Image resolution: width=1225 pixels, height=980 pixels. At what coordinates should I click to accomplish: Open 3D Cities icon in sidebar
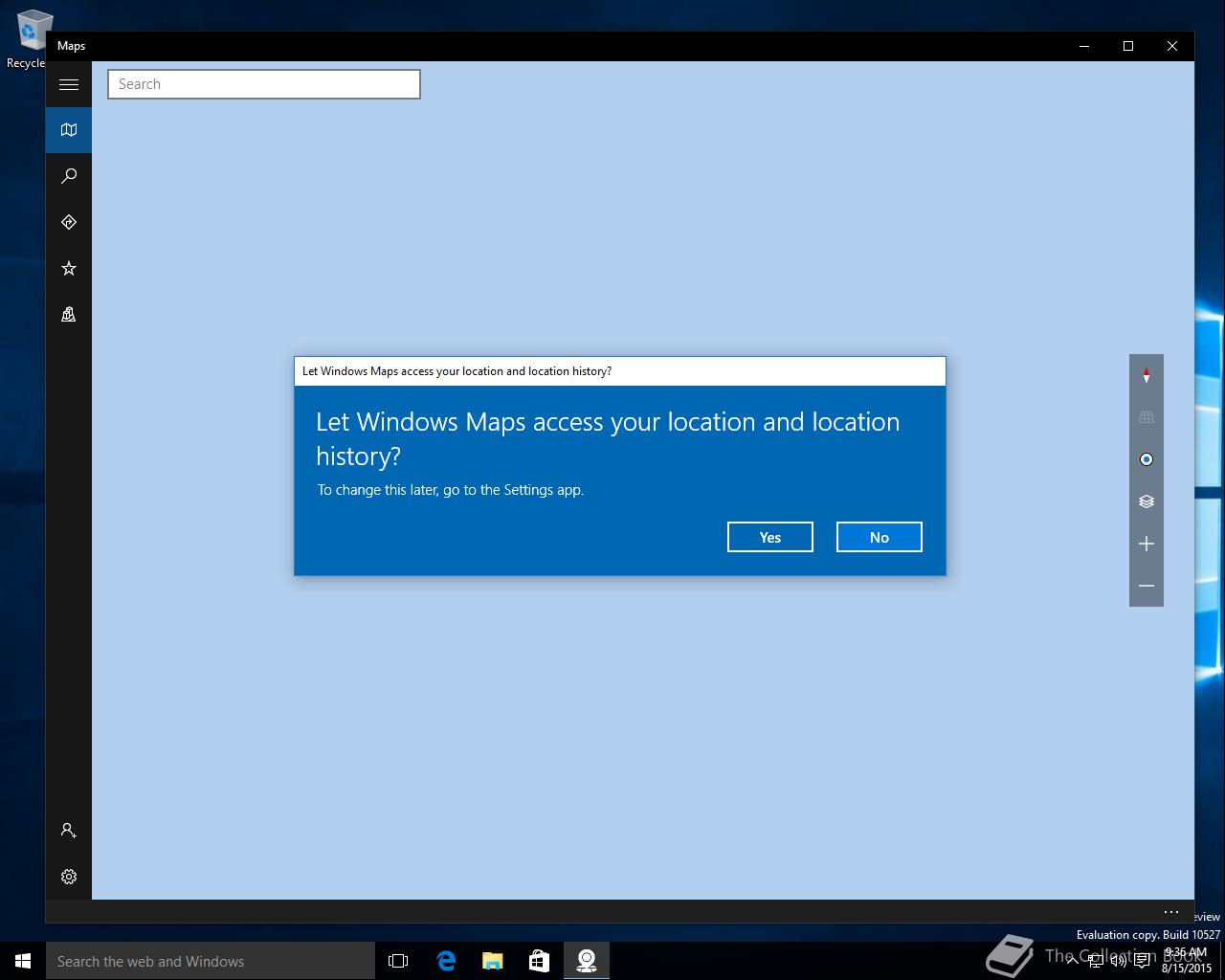(69, 314)
